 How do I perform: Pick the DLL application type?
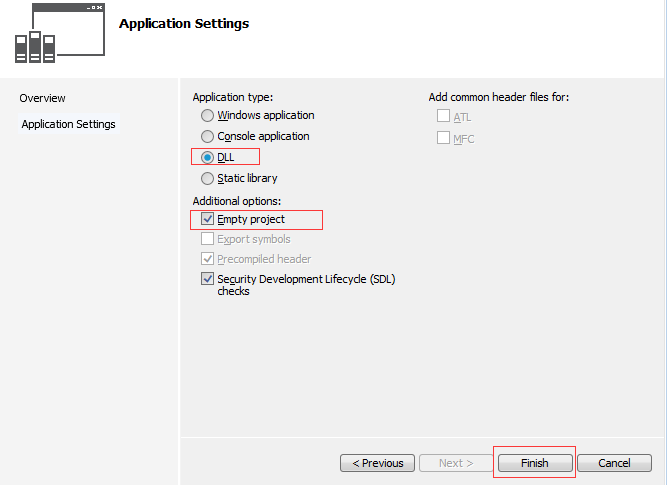click(208, 157)
